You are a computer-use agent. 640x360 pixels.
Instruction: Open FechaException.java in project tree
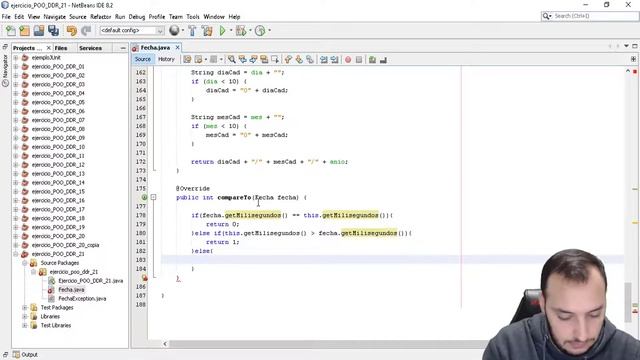82,298
